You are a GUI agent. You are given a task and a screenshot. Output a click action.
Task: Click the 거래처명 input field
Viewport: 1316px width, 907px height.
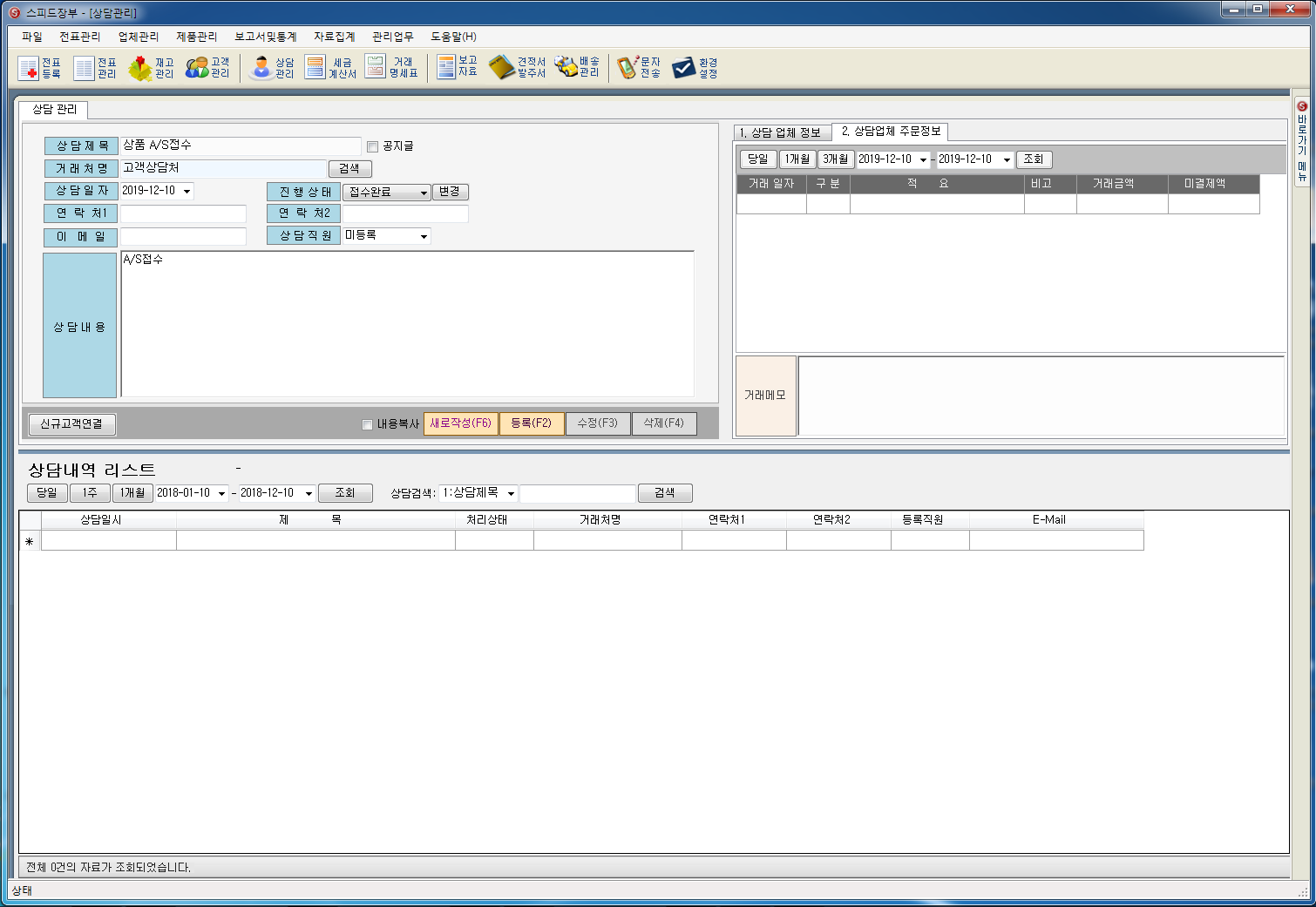tap(223, 169)
